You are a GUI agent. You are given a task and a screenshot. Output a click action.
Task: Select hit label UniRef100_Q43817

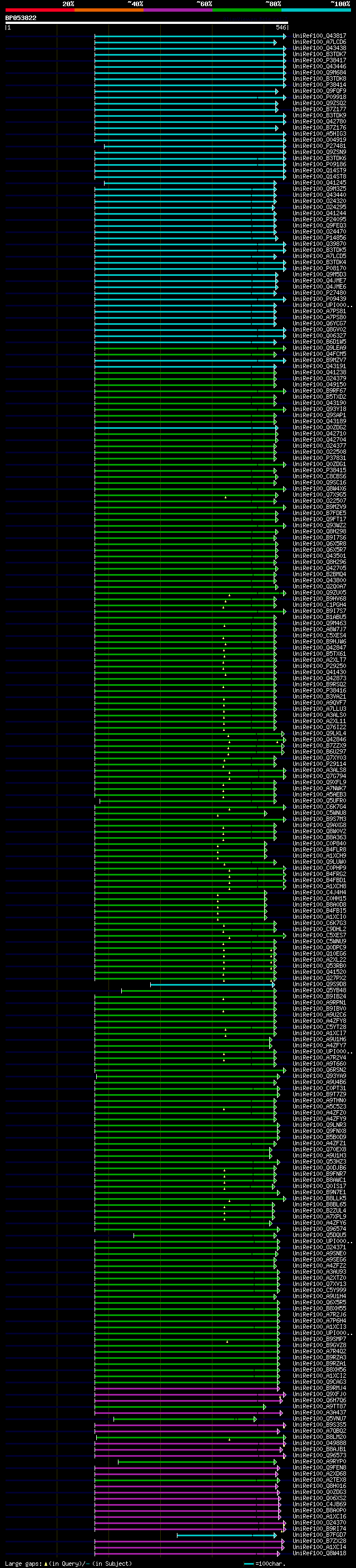[319, 36]
